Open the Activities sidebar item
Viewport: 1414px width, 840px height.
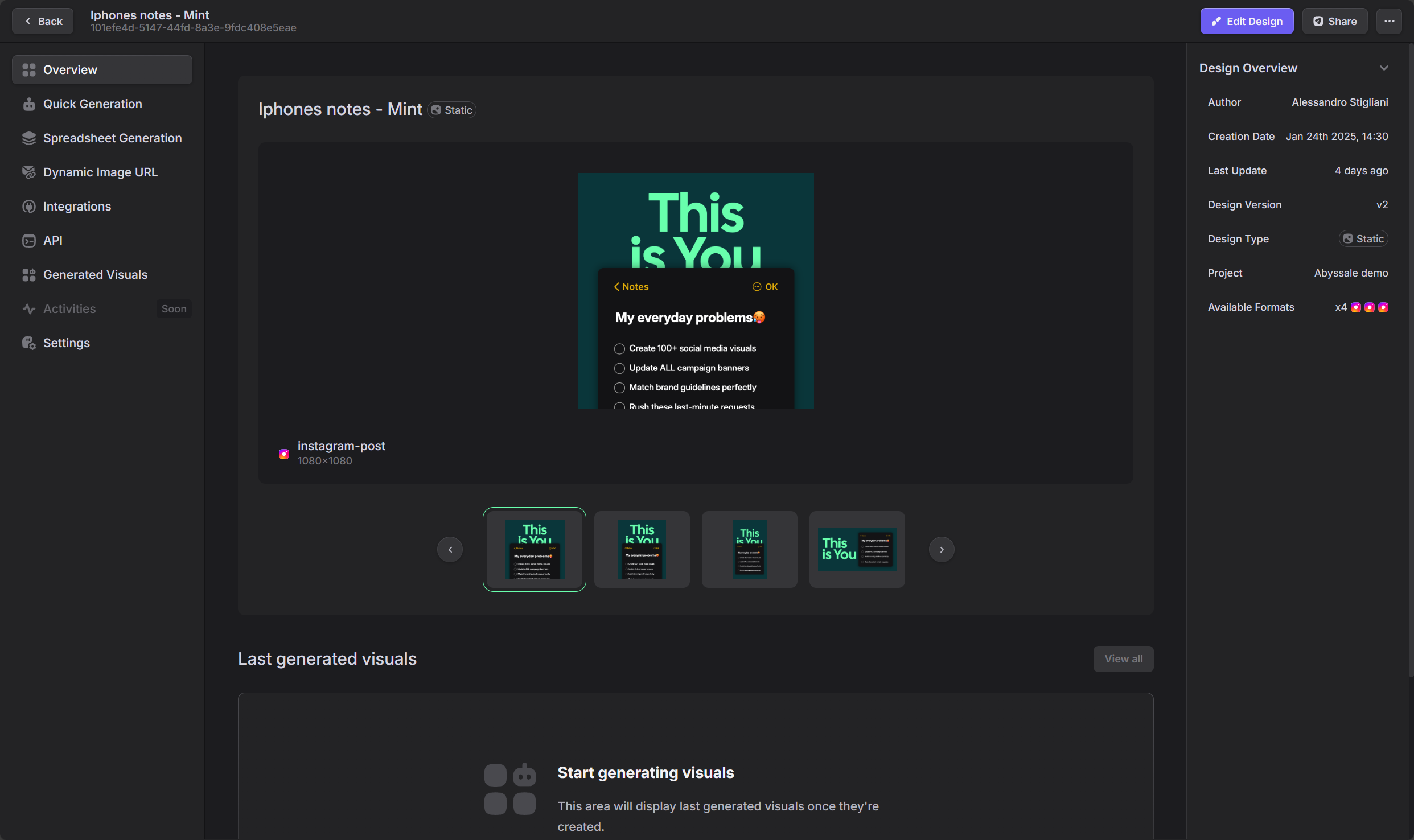(69, 309)
